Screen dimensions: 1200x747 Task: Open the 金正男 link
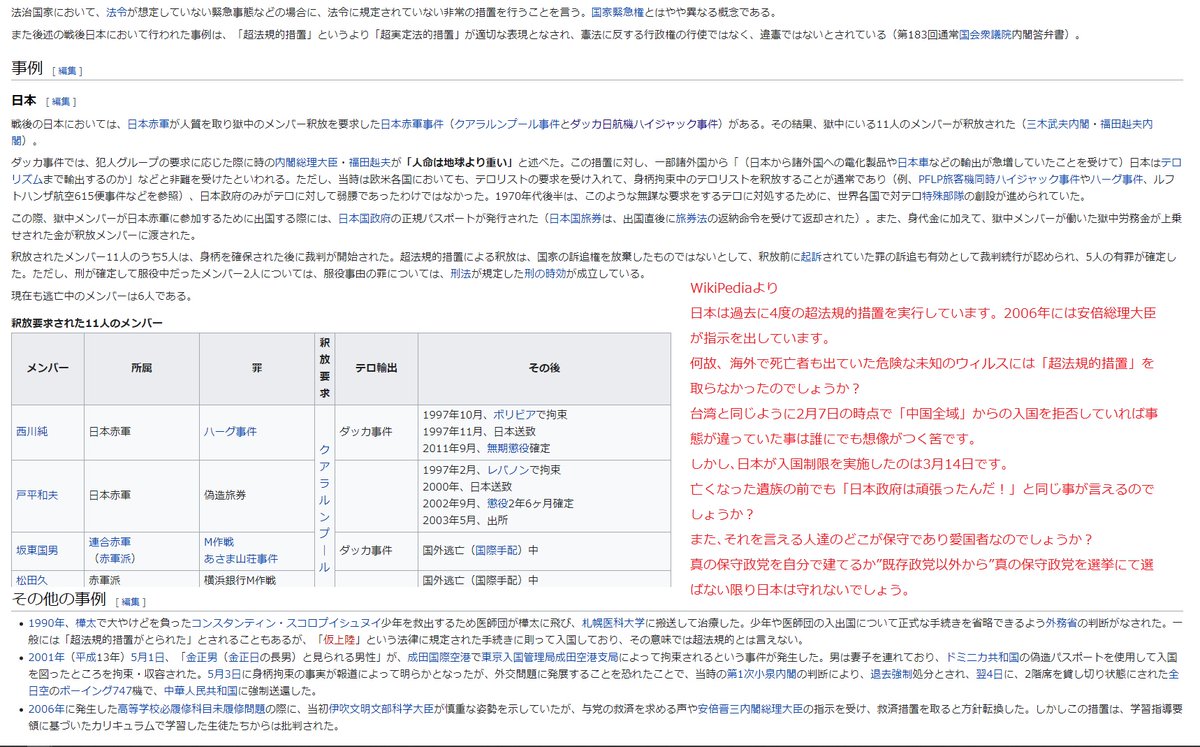[x=204, y=658]
